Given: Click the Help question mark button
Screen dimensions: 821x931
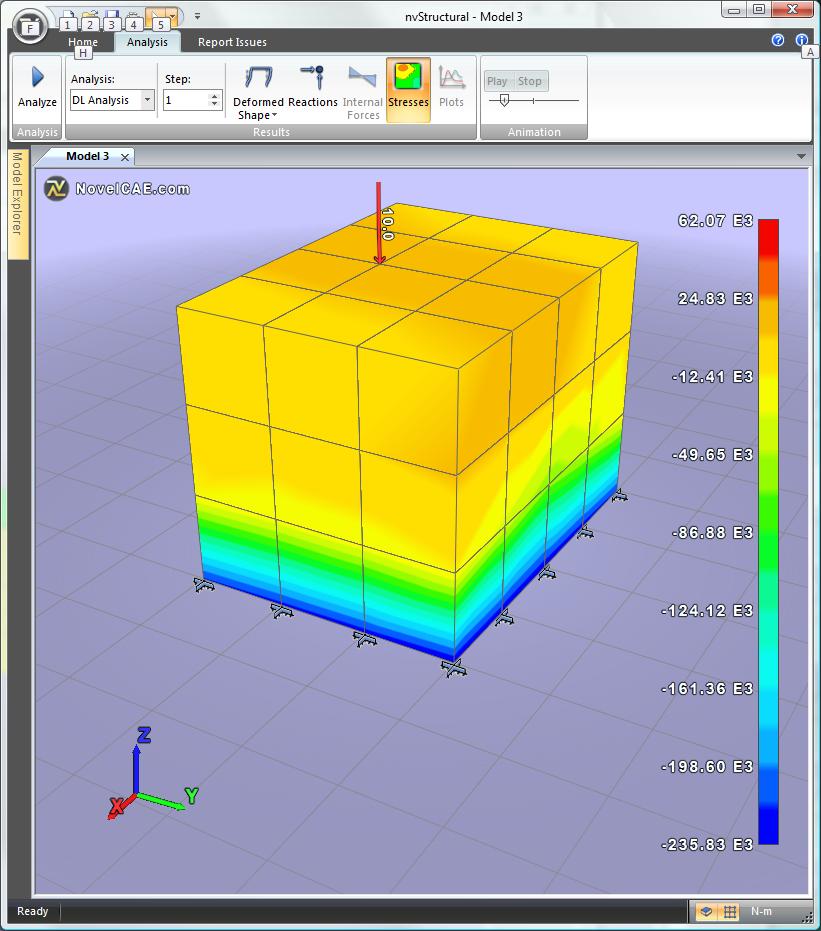Looking at the screenshot, I should tap(777, 41).
